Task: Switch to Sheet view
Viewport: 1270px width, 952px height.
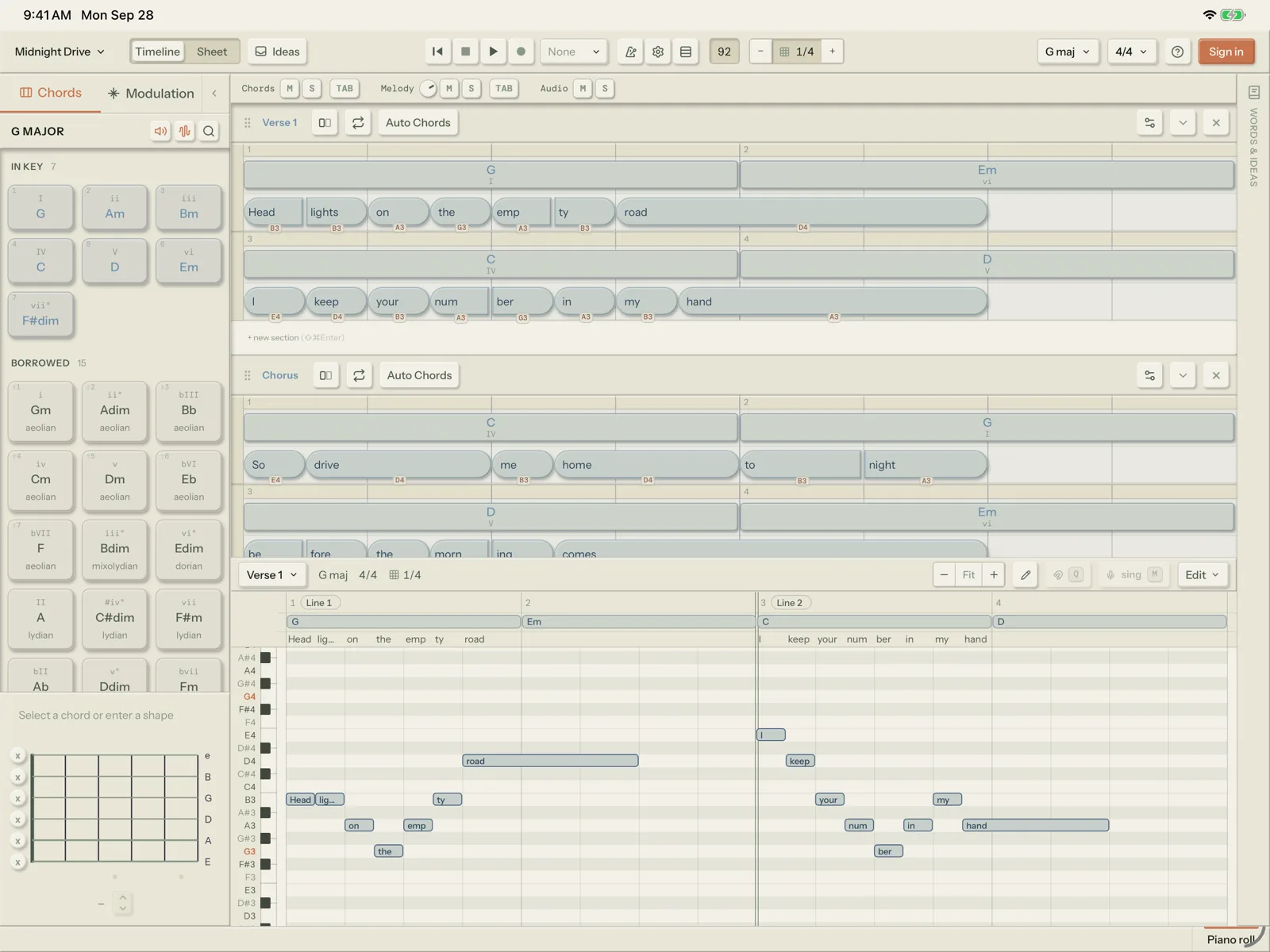Action: [x=212, y=52]
